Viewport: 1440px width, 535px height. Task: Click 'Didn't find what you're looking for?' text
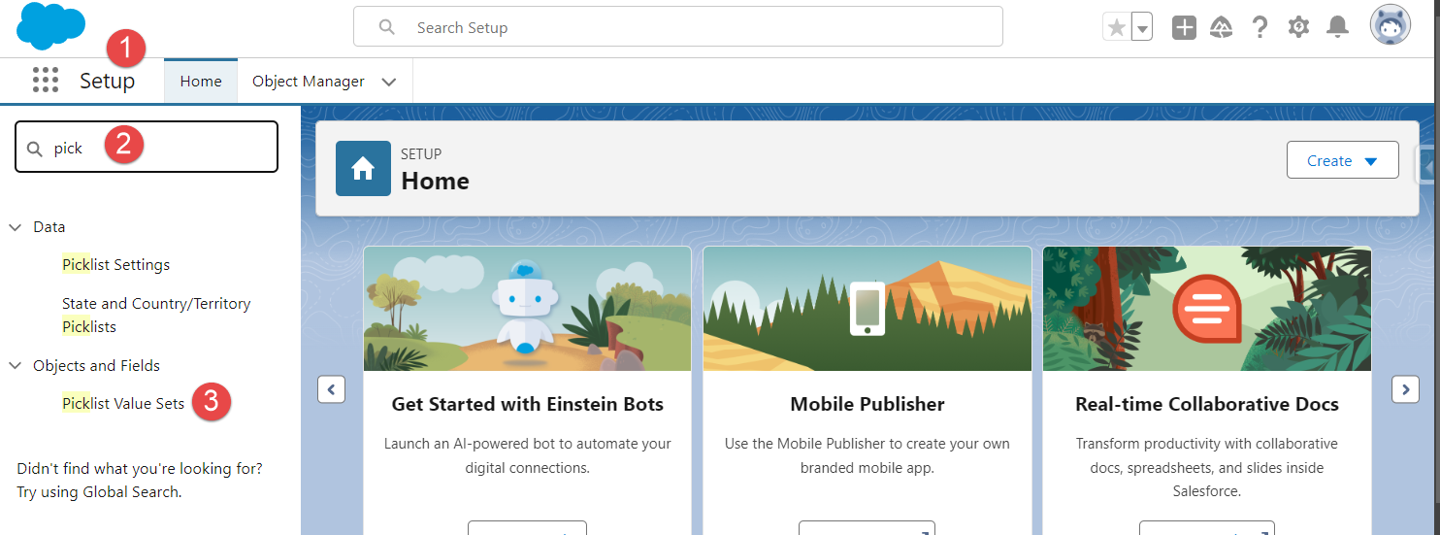point(140,468)
